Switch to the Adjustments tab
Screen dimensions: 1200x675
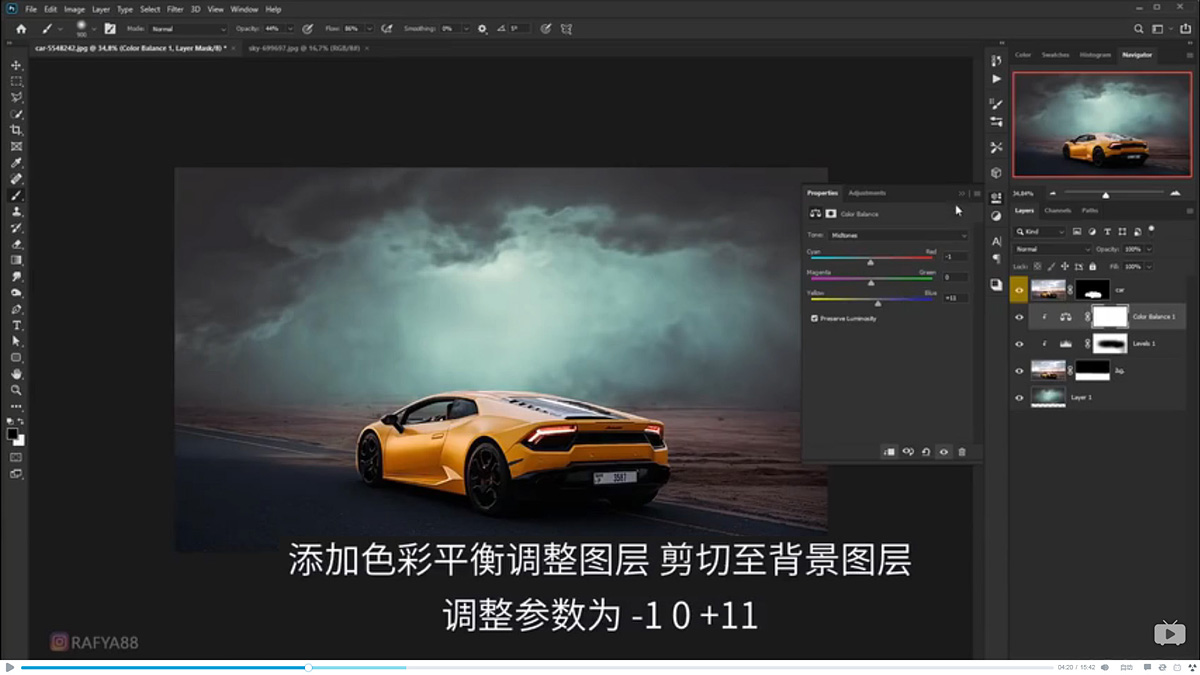click(866, 192)
